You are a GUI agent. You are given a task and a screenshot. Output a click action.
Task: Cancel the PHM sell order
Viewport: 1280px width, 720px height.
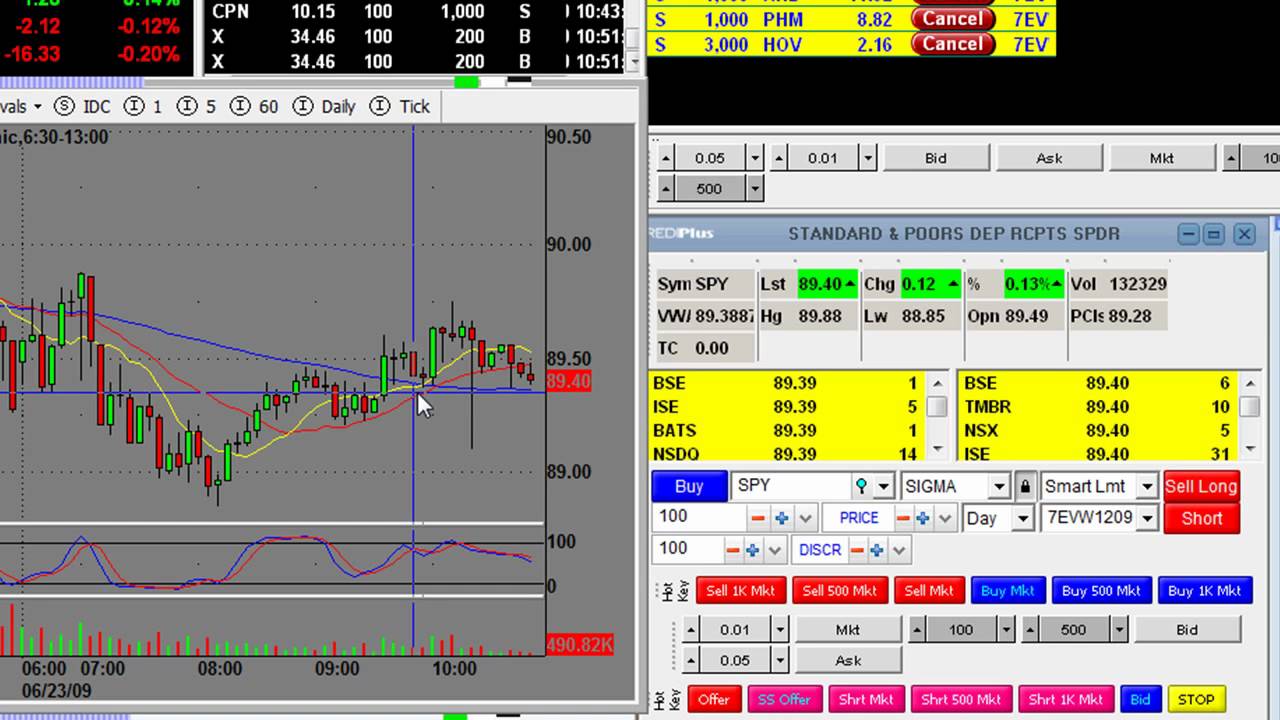pos(953,19)
